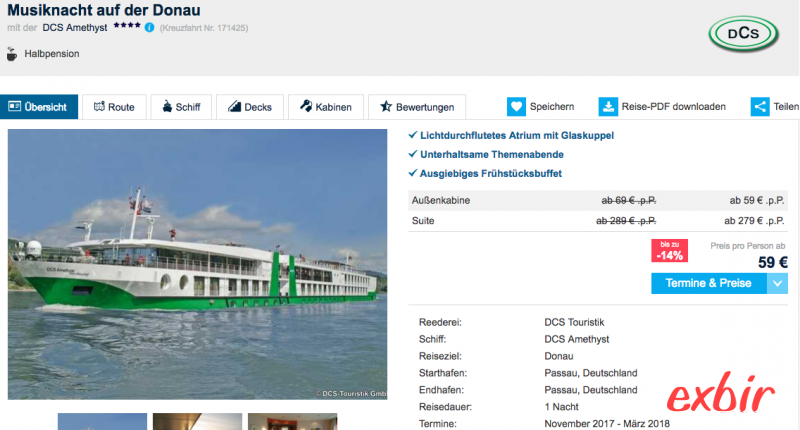This screenshot has width=800, height=430.
Task: Click the 'ab 59 € .p.P.' price
Action: point(757,200)
